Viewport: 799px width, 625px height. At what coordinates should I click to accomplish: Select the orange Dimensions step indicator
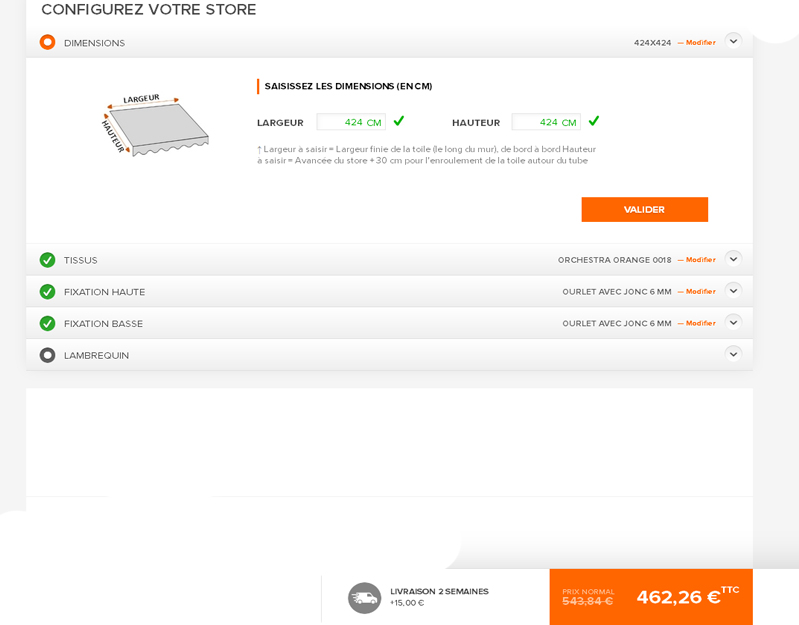47,42
